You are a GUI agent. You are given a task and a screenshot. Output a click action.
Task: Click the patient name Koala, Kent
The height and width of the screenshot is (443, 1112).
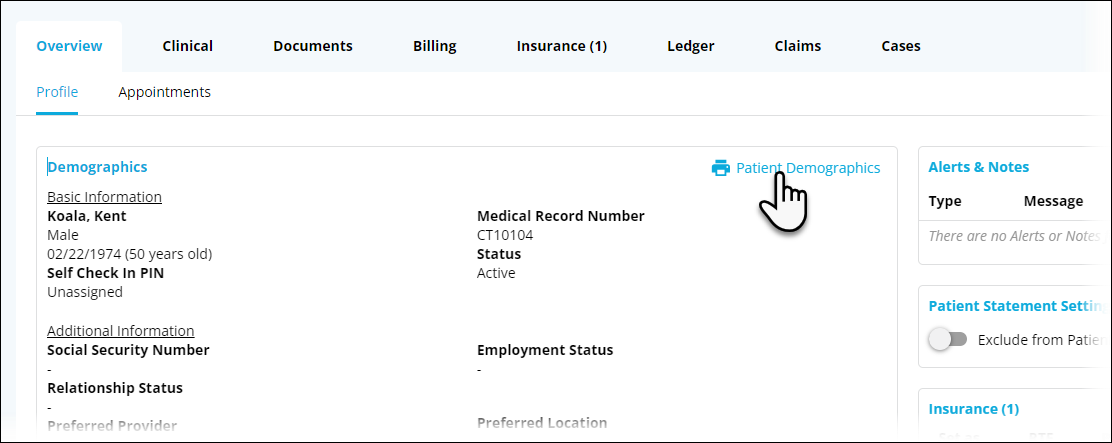[x=87, y=216]
